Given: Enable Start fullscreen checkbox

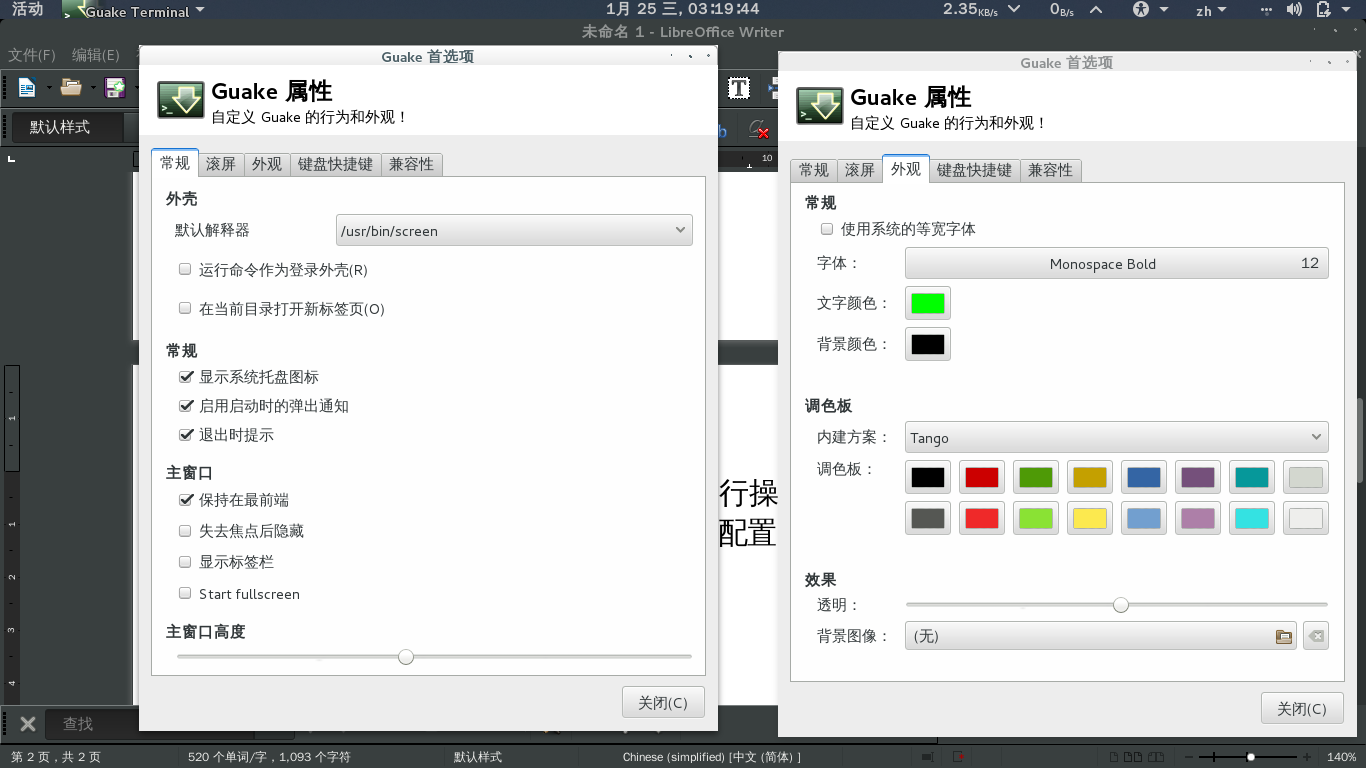Looking at the screenshot, I should click(185, 593).
